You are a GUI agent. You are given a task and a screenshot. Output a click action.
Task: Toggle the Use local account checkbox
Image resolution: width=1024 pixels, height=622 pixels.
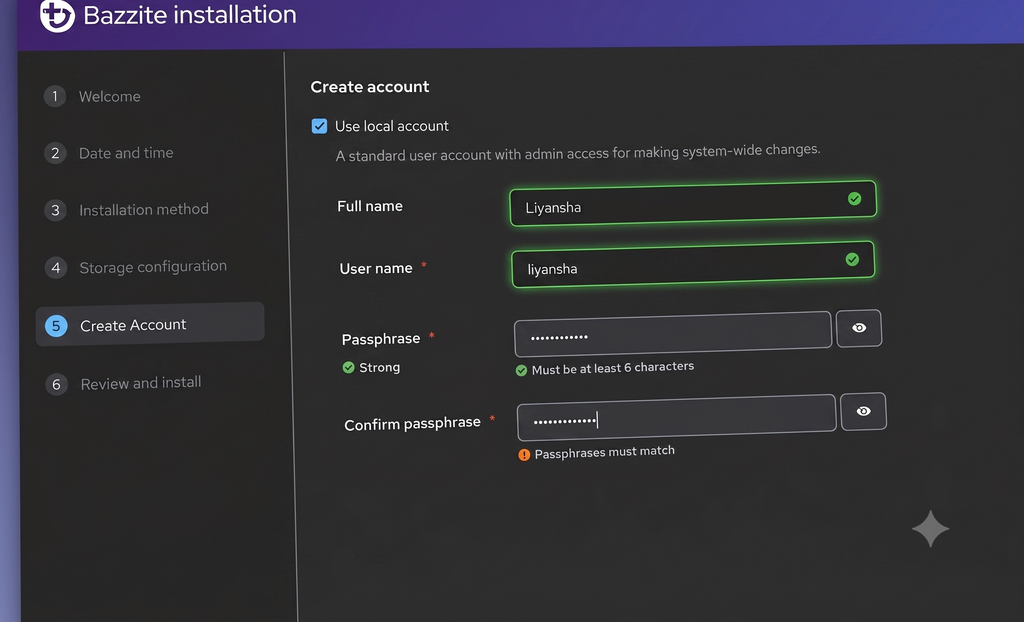[x=319, y=126]
